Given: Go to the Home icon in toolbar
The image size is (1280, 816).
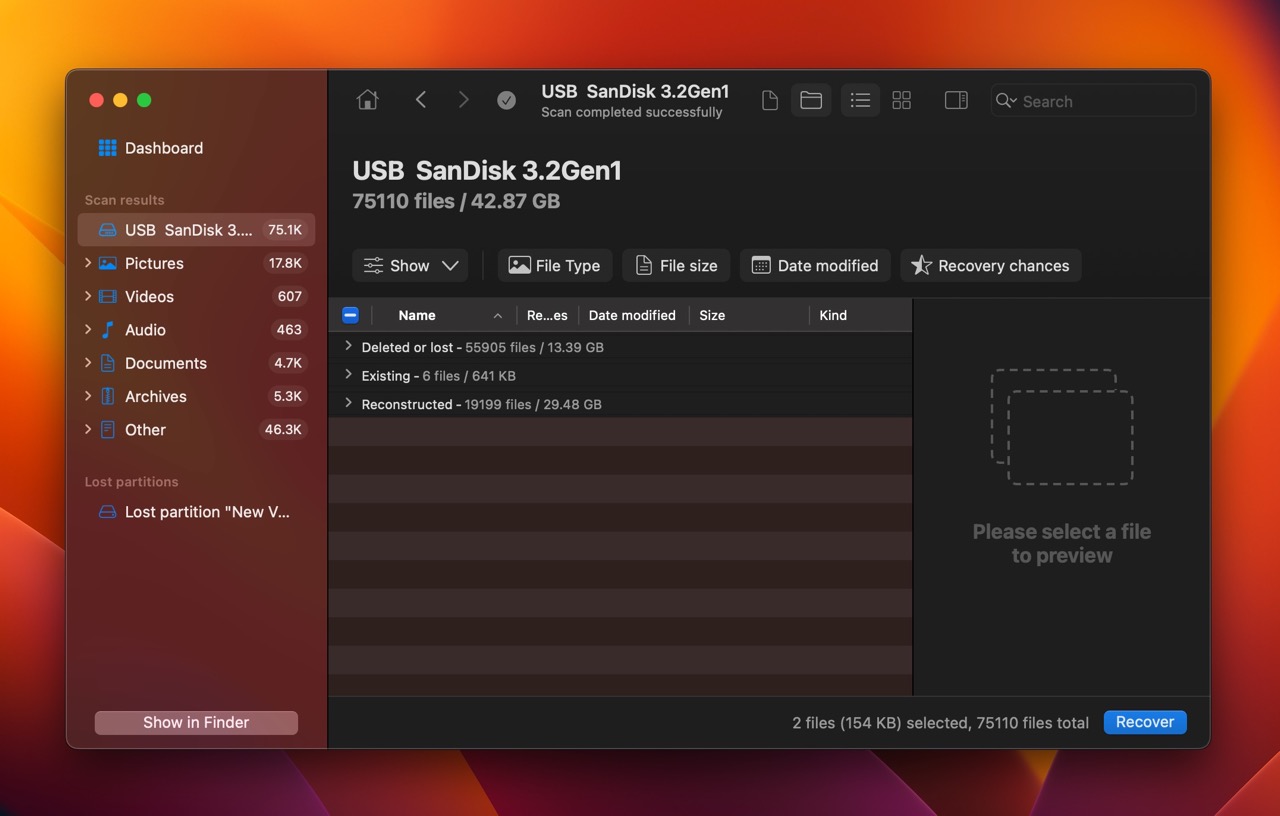Looking at the screenshot, I should [368, 100].
